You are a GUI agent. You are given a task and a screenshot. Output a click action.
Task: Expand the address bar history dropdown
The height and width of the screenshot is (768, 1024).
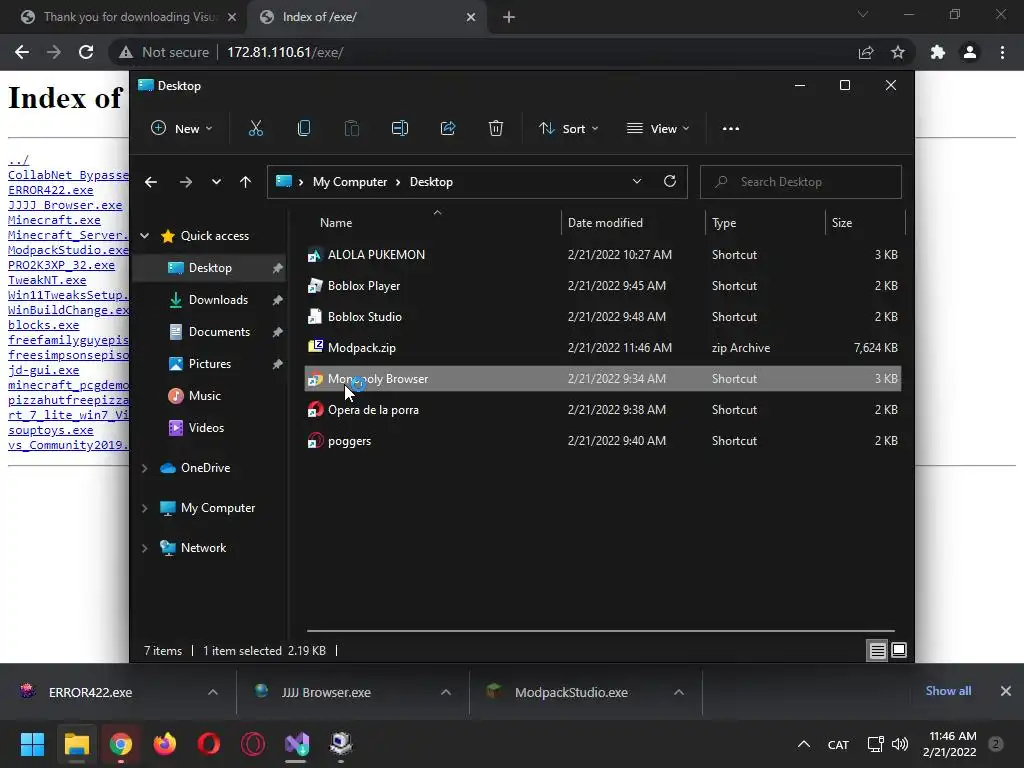pos(637,182)
